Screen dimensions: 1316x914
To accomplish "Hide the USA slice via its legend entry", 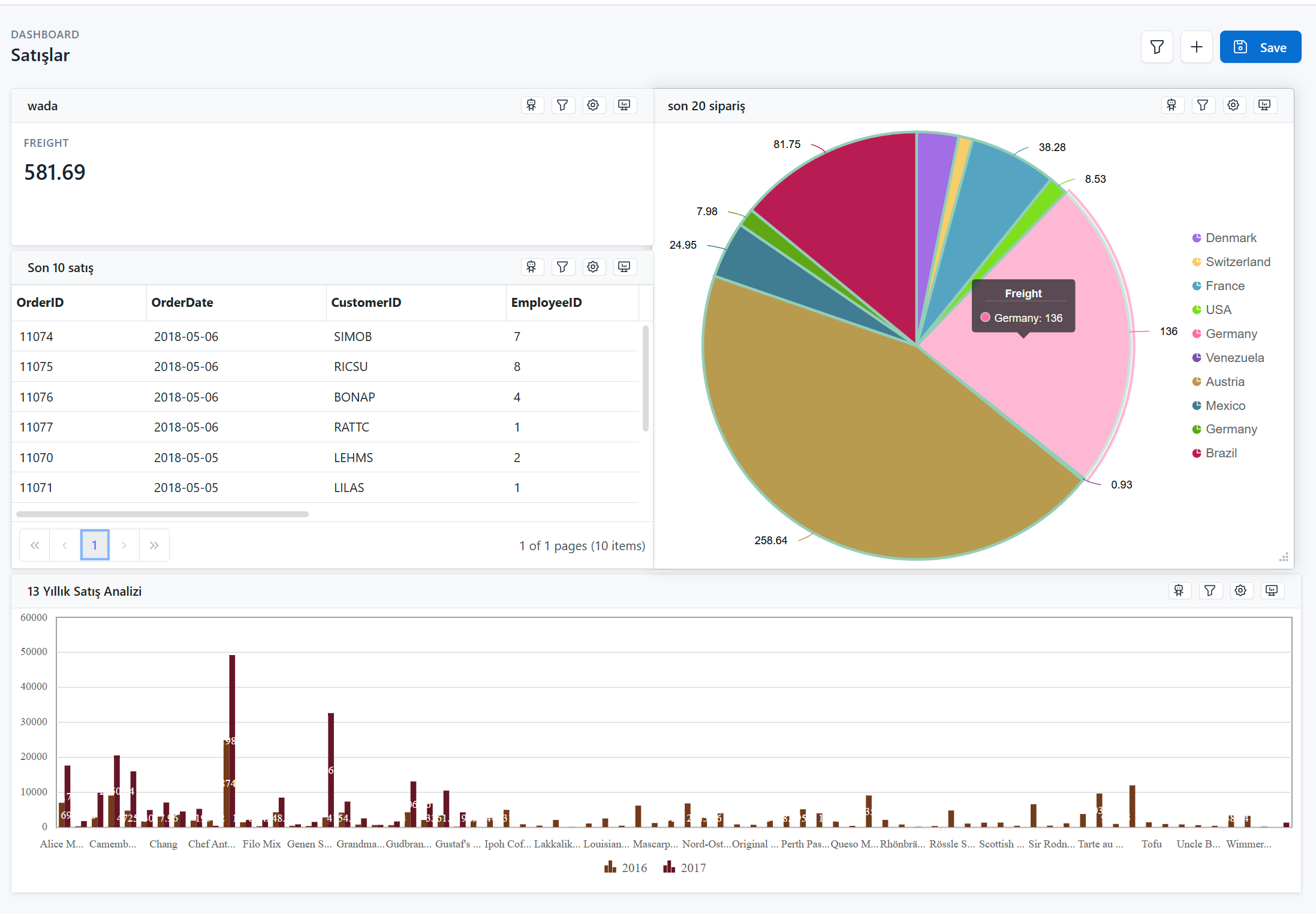I will (1218, 309).
